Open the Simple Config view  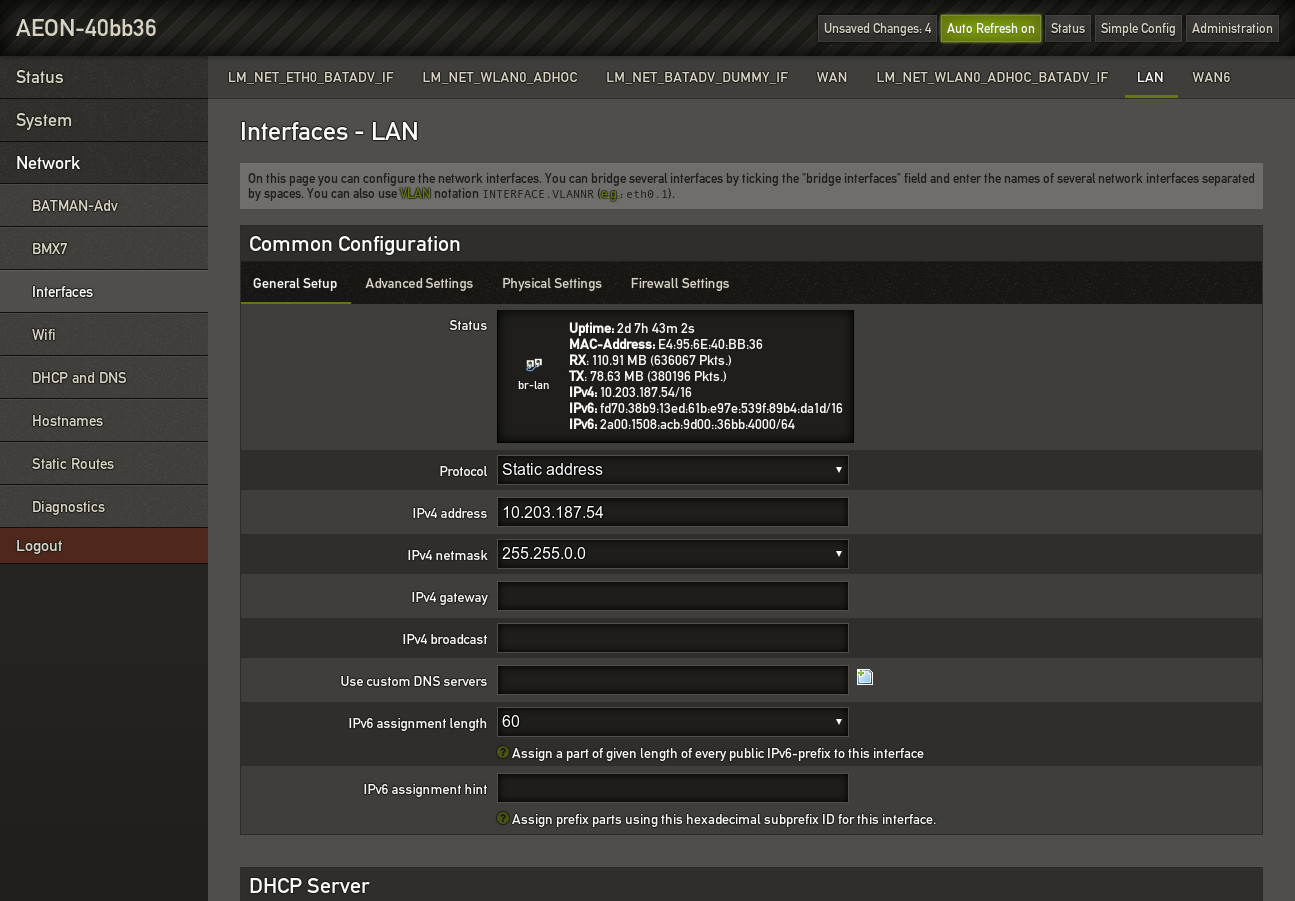click(1138, 28)
